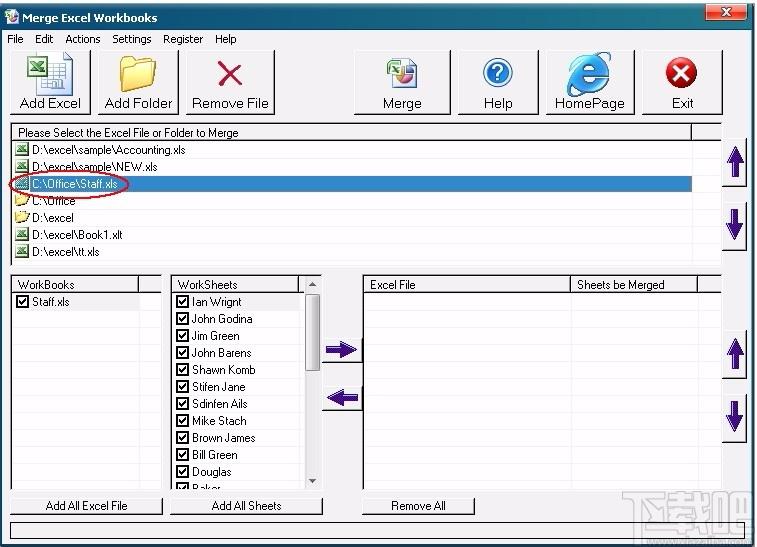
Task: Click worksheets list scroll down arrow
Action: click(312, 481)
